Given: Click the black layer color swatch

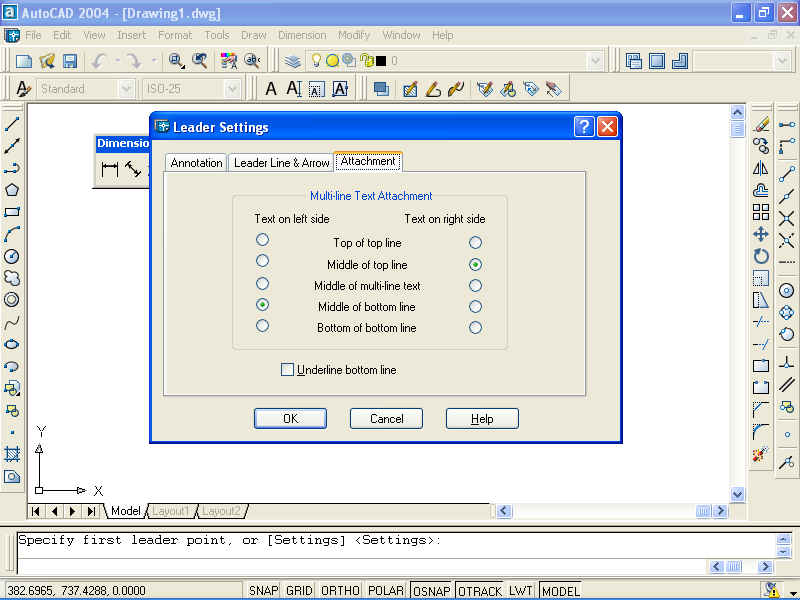Looking at the screenshot, I should 381,61.
